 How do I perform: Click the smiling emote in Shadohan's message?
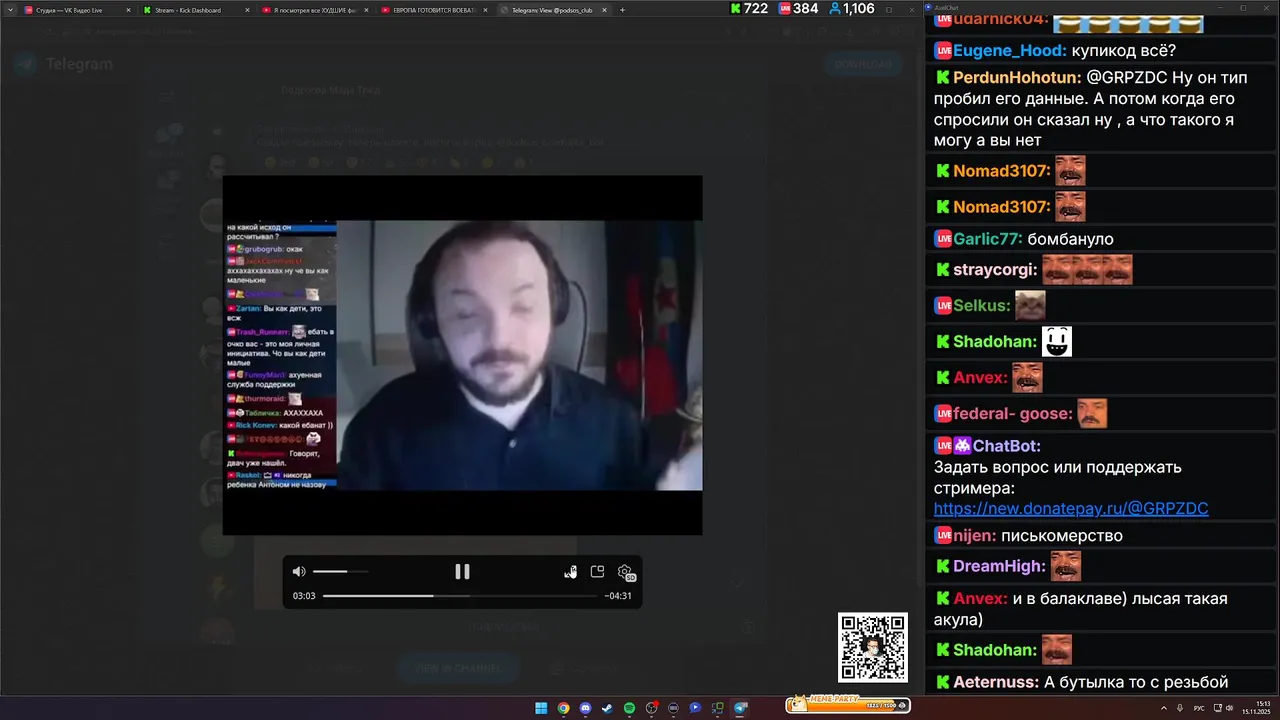coord(1057,341)
